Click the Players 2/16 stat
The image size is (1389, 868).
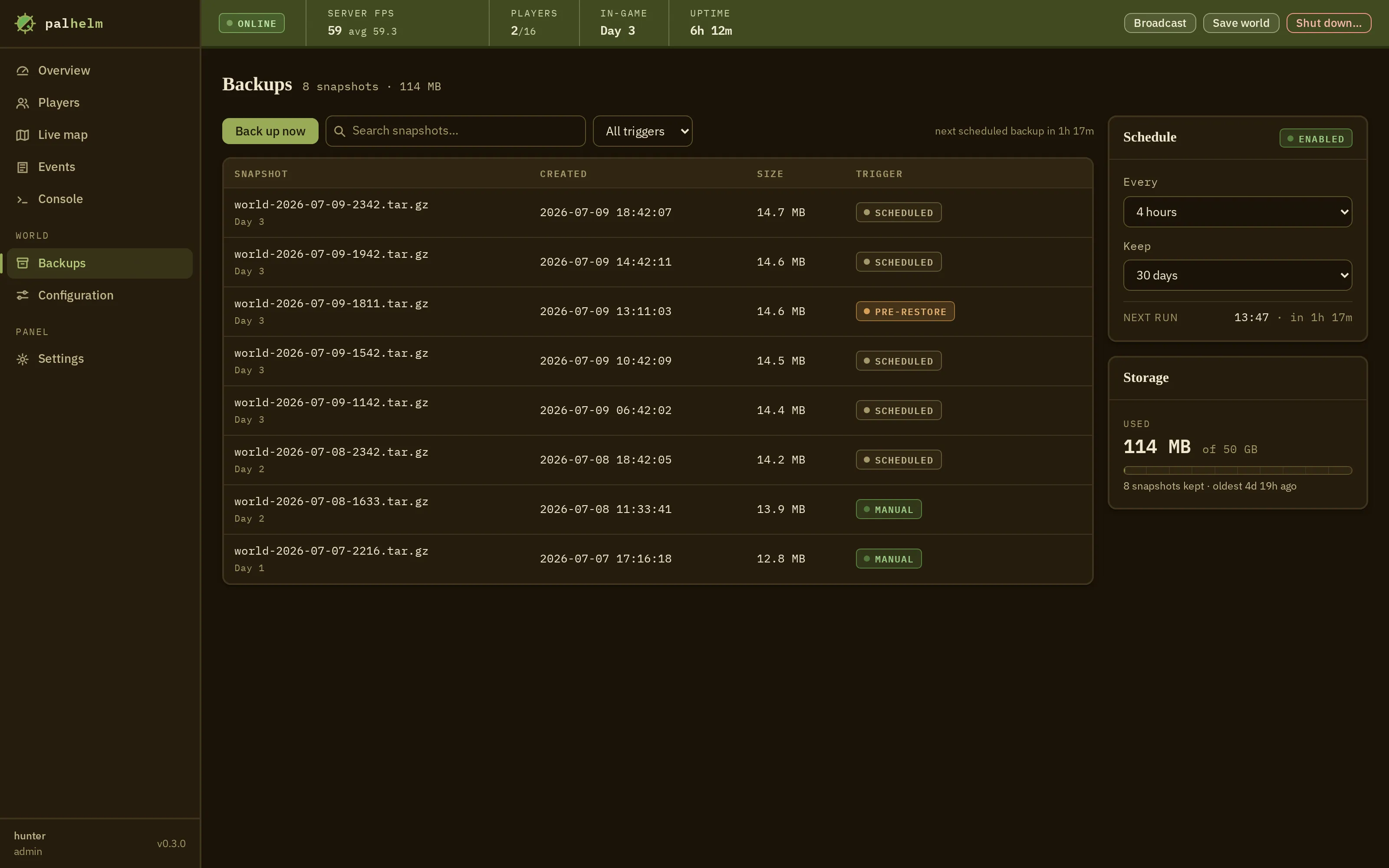pos(534,23)
